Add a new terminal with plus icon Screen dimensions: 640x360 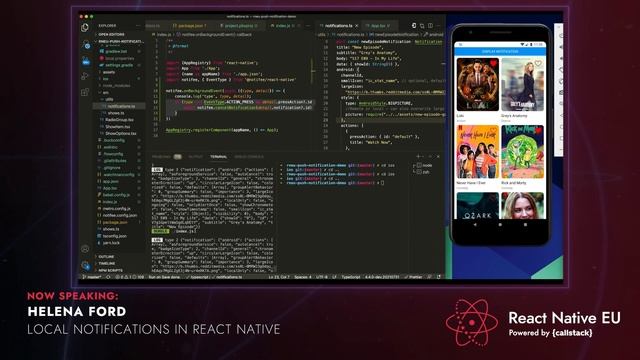[x=418, y=156]
